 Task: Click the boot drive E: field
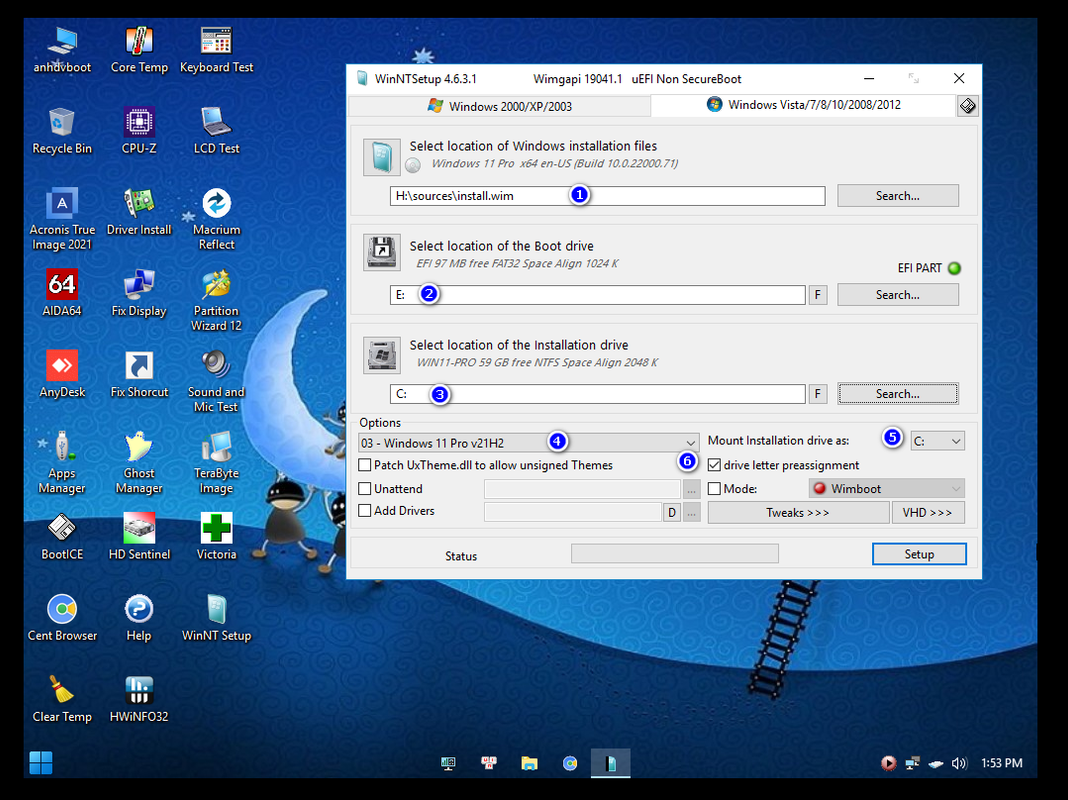point(597,295)
